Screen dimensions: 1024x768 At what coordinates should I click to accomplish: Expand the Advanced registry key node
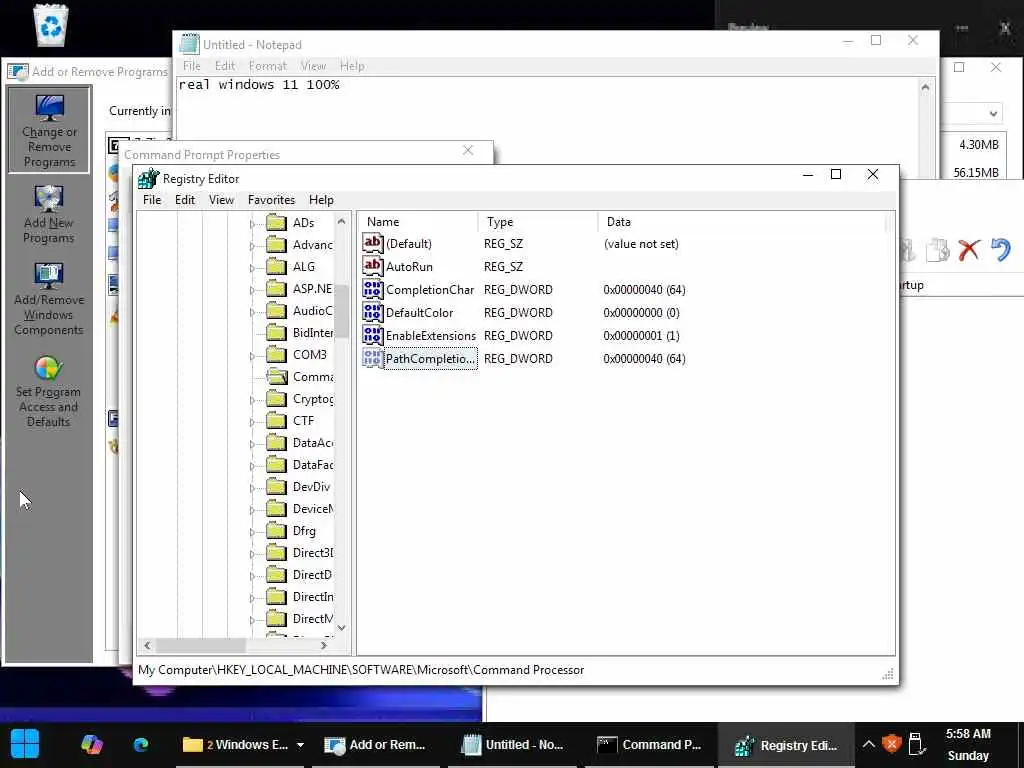(253, 246)
